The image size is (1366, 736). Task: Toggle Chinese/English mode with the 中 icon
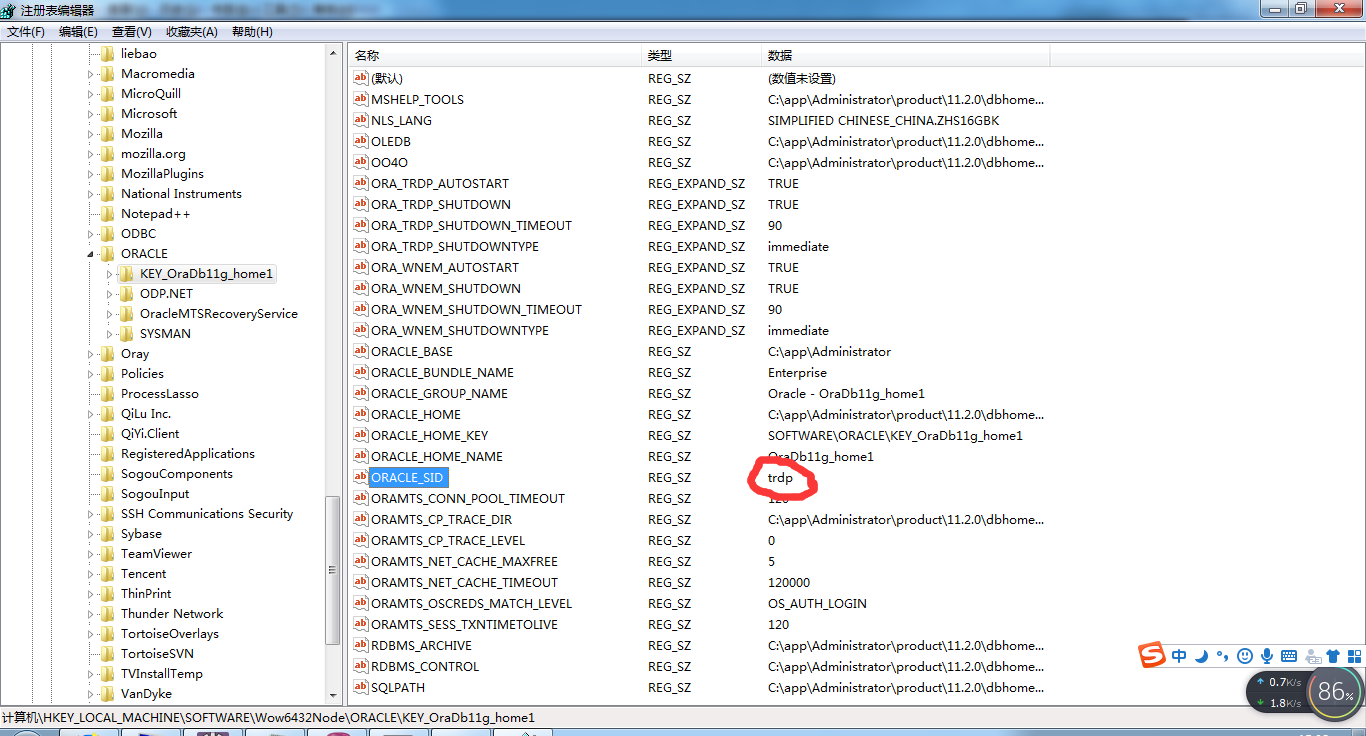point(1179,655)
